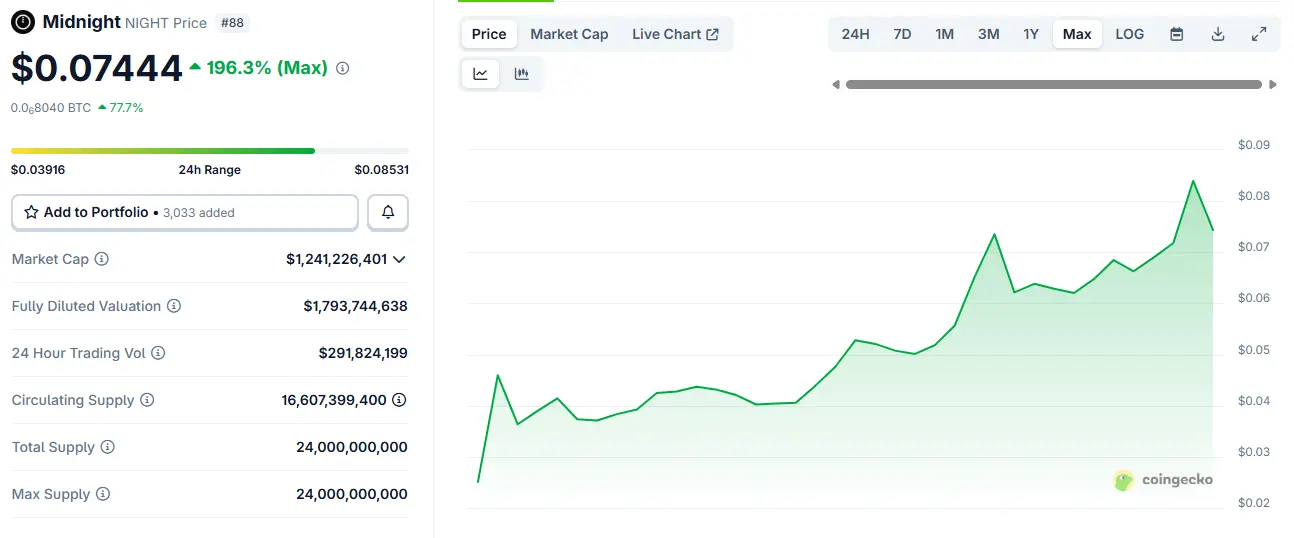The width and height of the screenshot is (1294, 538).
Task: Click the price alert bell icon
Action: (388, 212)
